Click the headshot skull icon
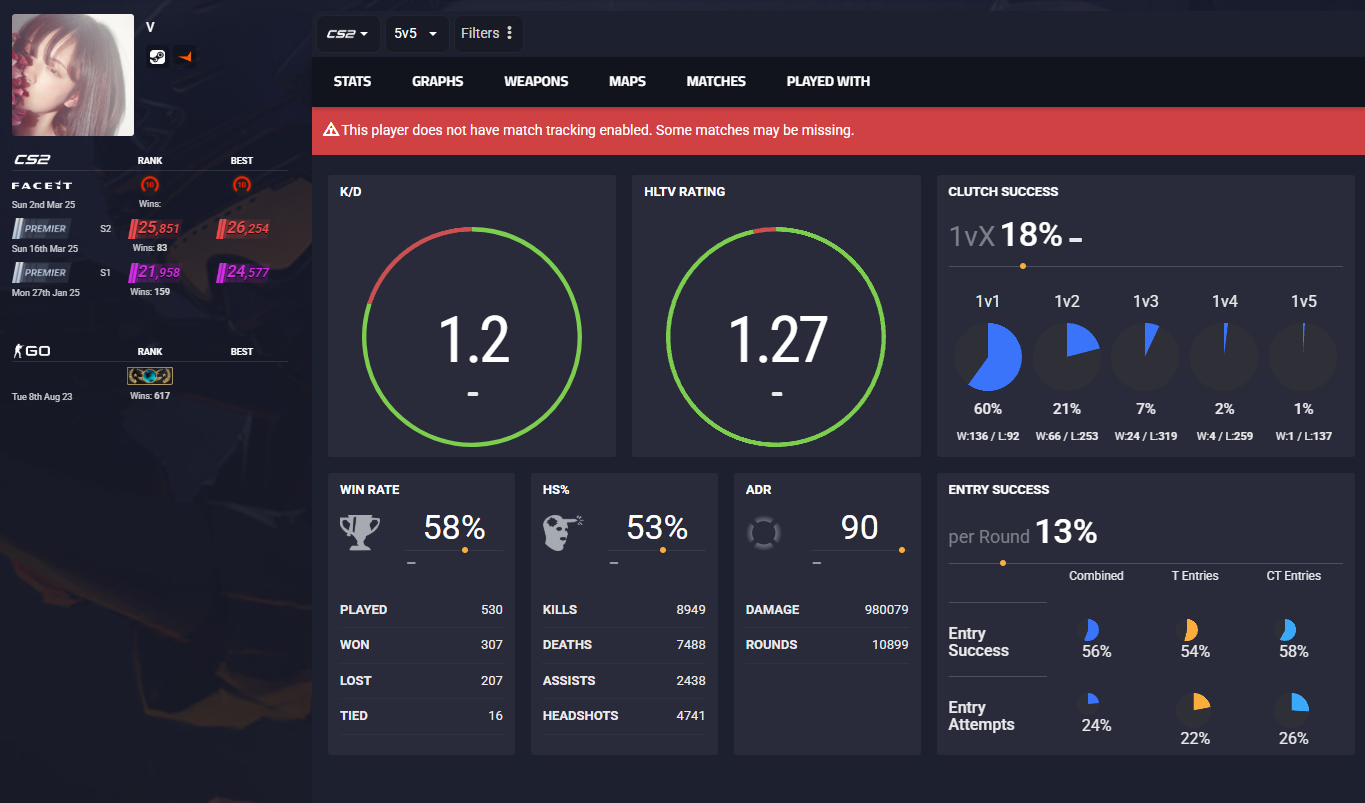This screenshot has width=1365, height=803. [x=563, y=533]
